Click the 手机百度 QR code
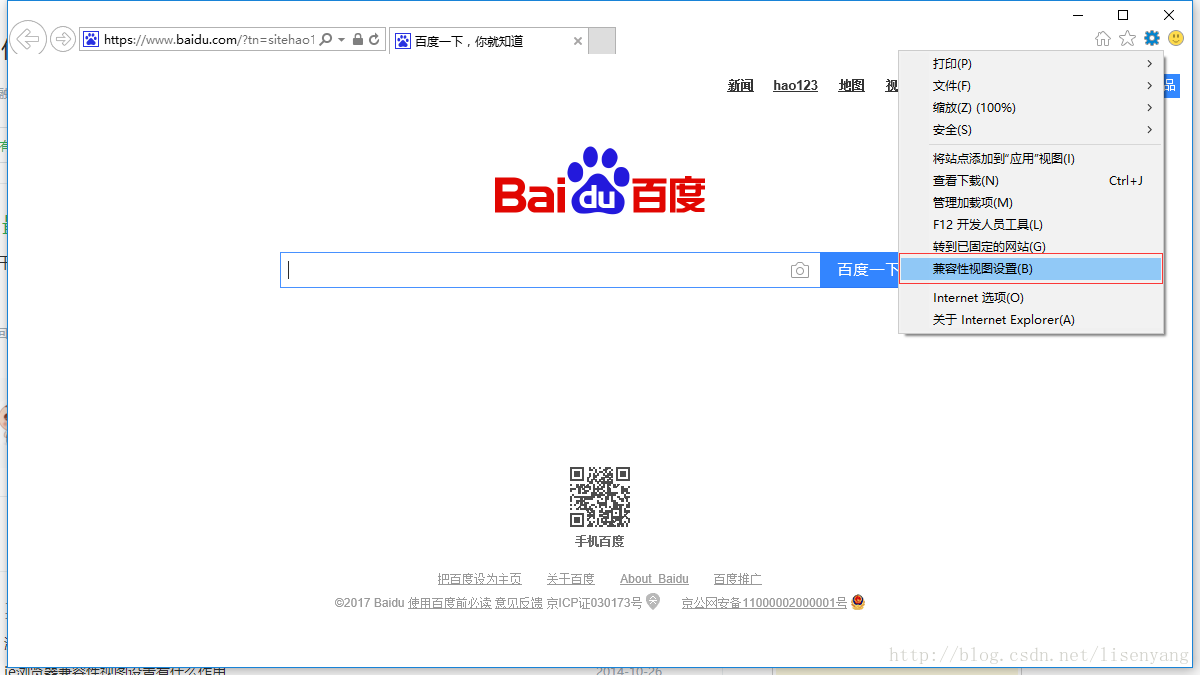Image resolution: width=1200 pixels, height=675 pixels. tap(600, 497)
